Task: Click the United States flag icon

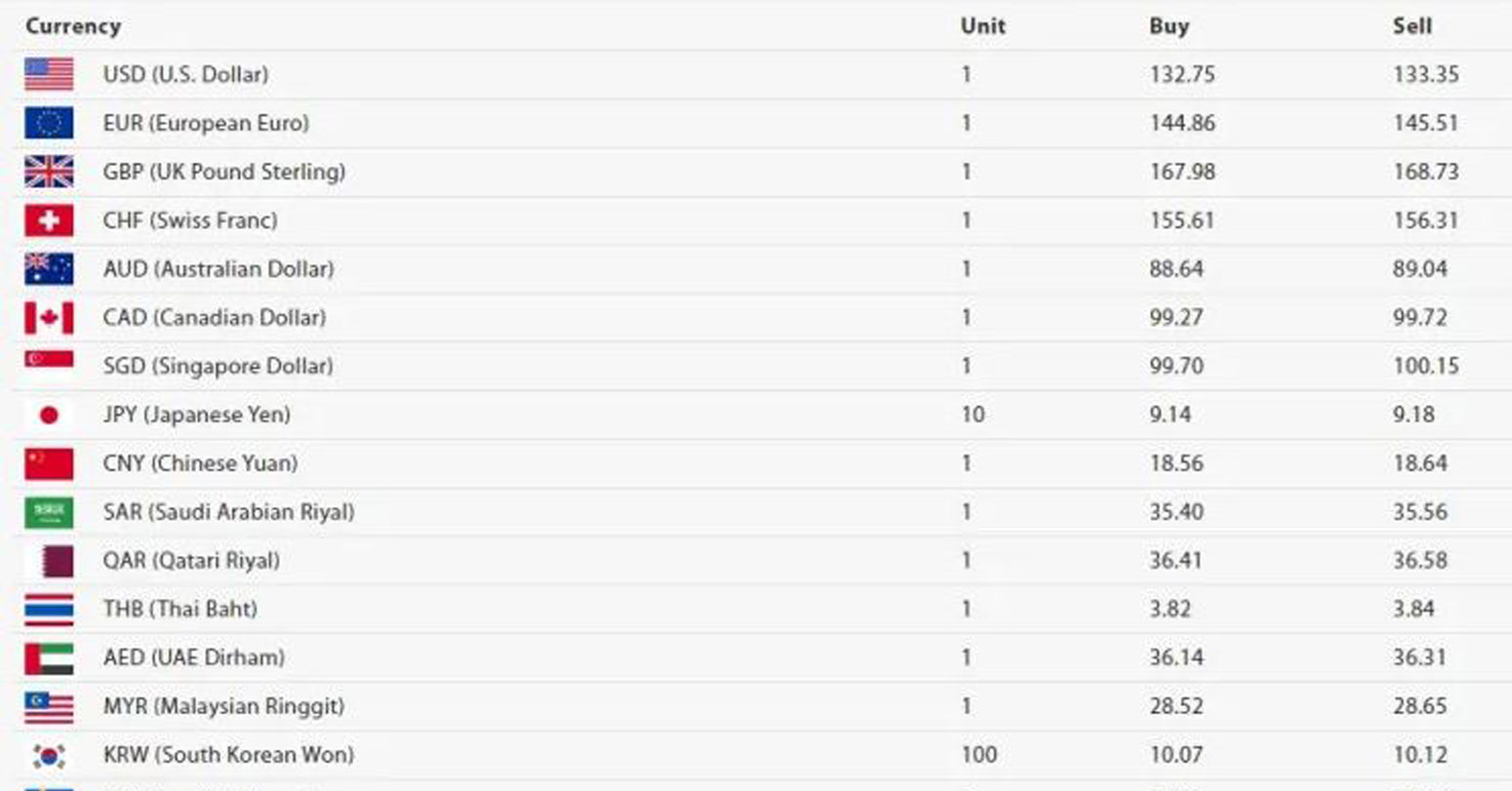Action: point(49,74)
